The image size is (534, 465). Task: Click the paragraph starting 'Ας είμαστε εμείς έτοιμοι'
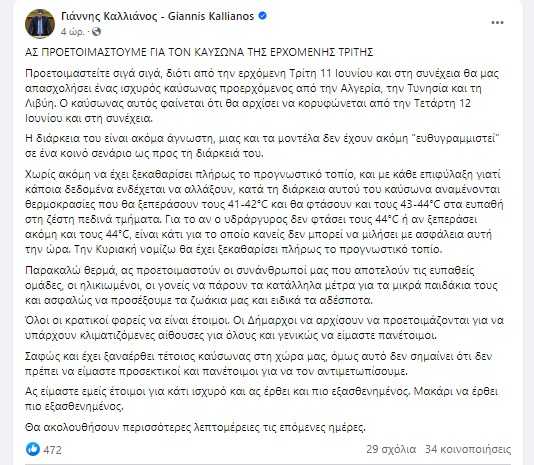click(262, 399)
